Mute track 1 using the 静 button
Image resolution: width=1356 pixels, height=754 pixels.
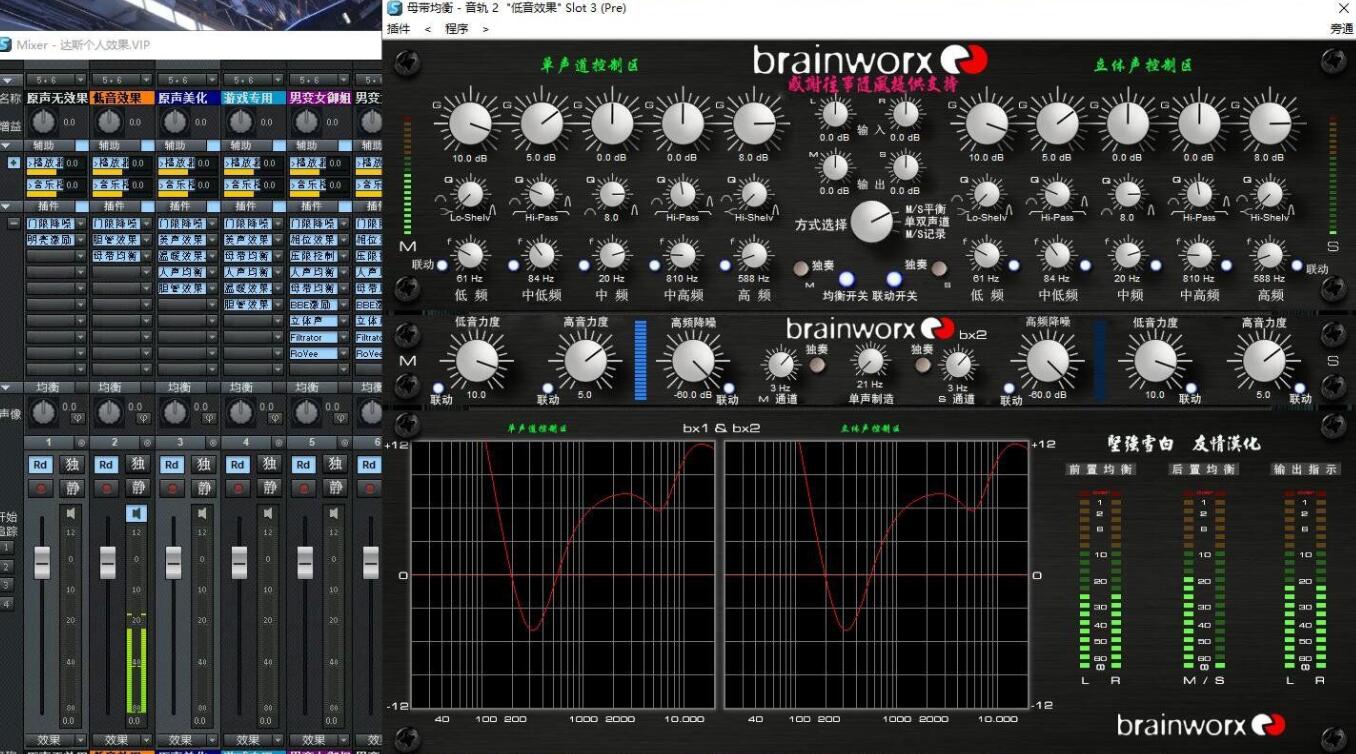72,488
